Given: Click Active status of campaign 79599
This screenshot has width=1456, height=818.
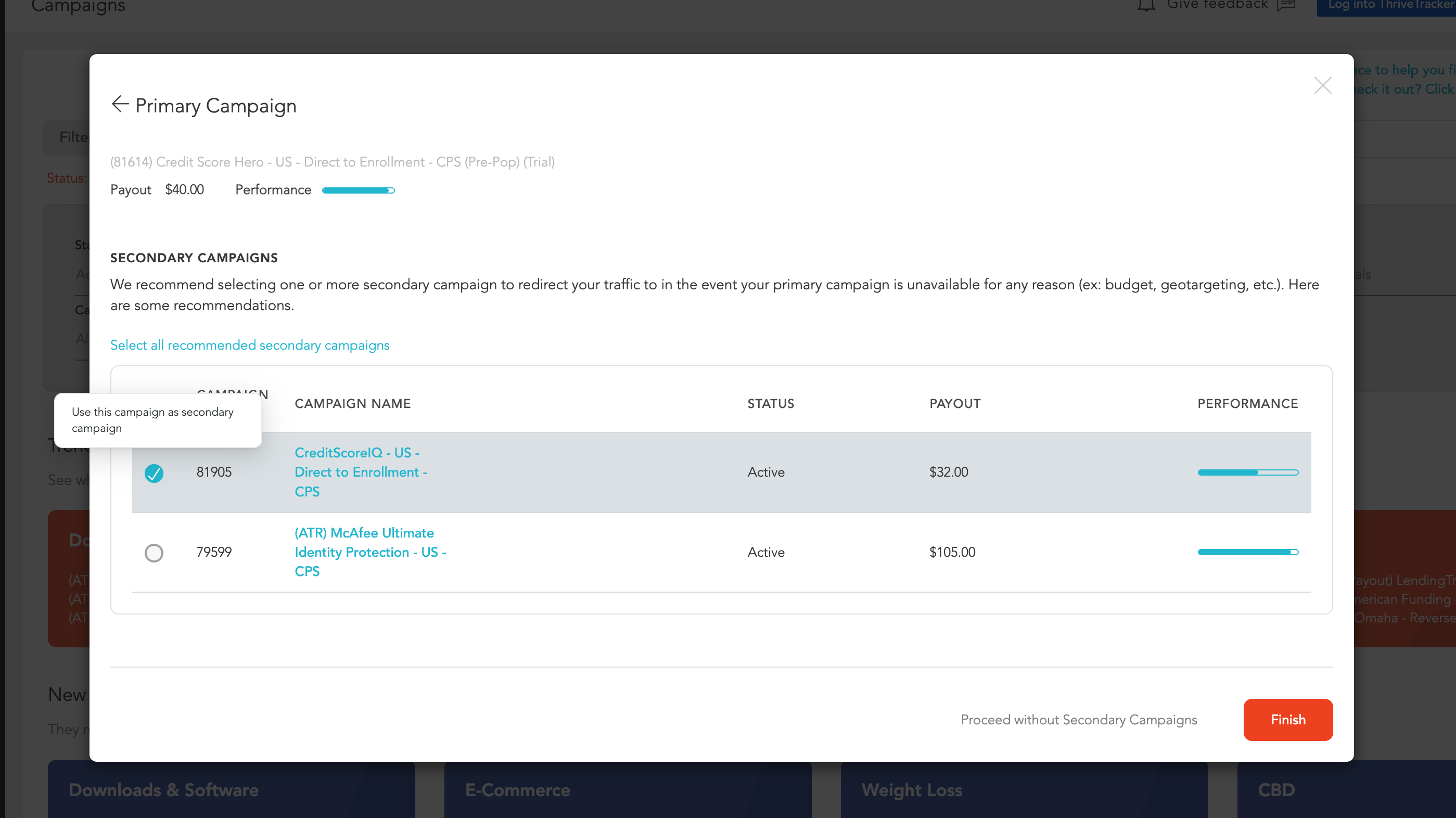Looking at the screenshot, I should coord(766,552).
